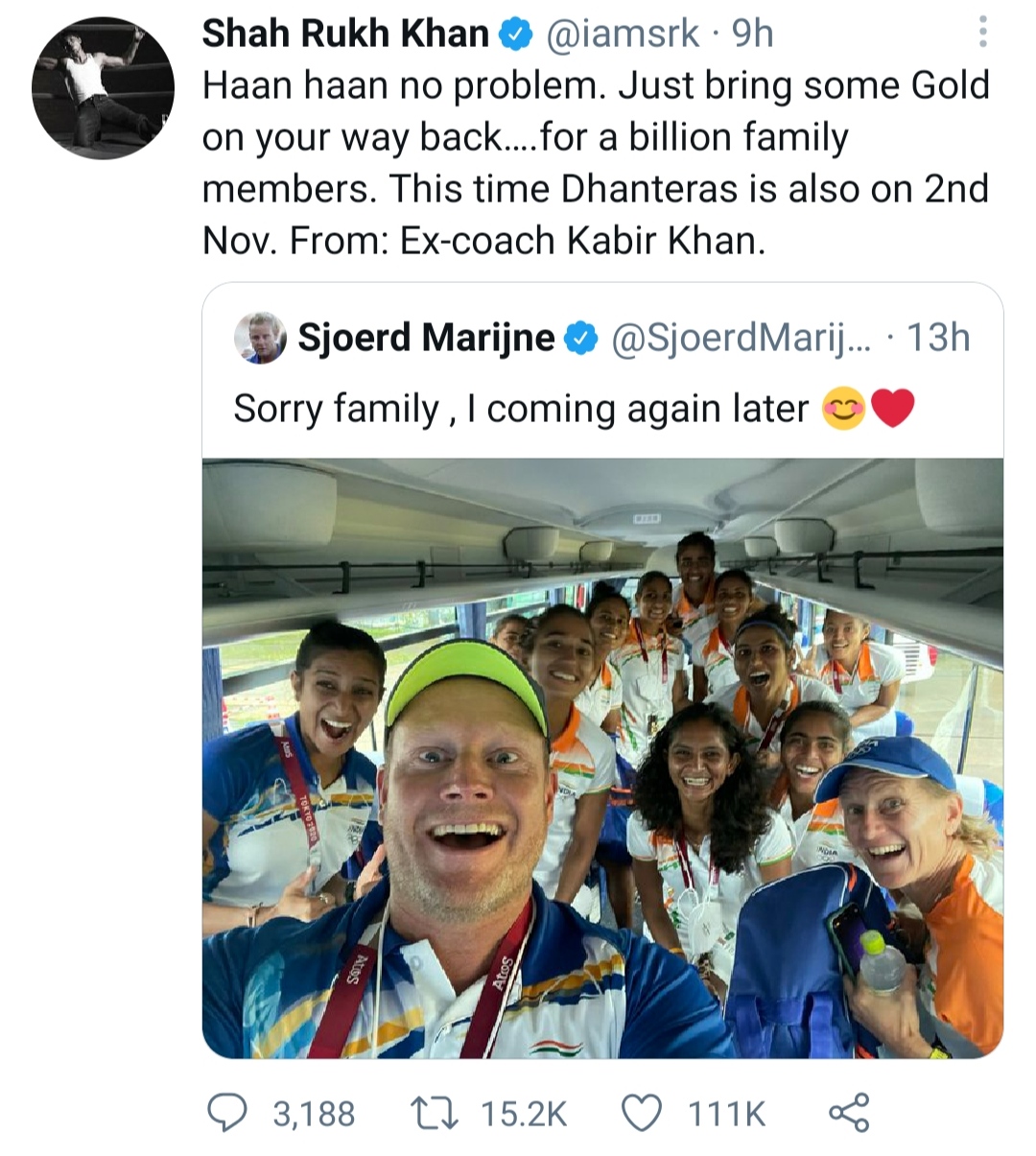Like the tweet with the heart icon

[x=642, y=1113]
